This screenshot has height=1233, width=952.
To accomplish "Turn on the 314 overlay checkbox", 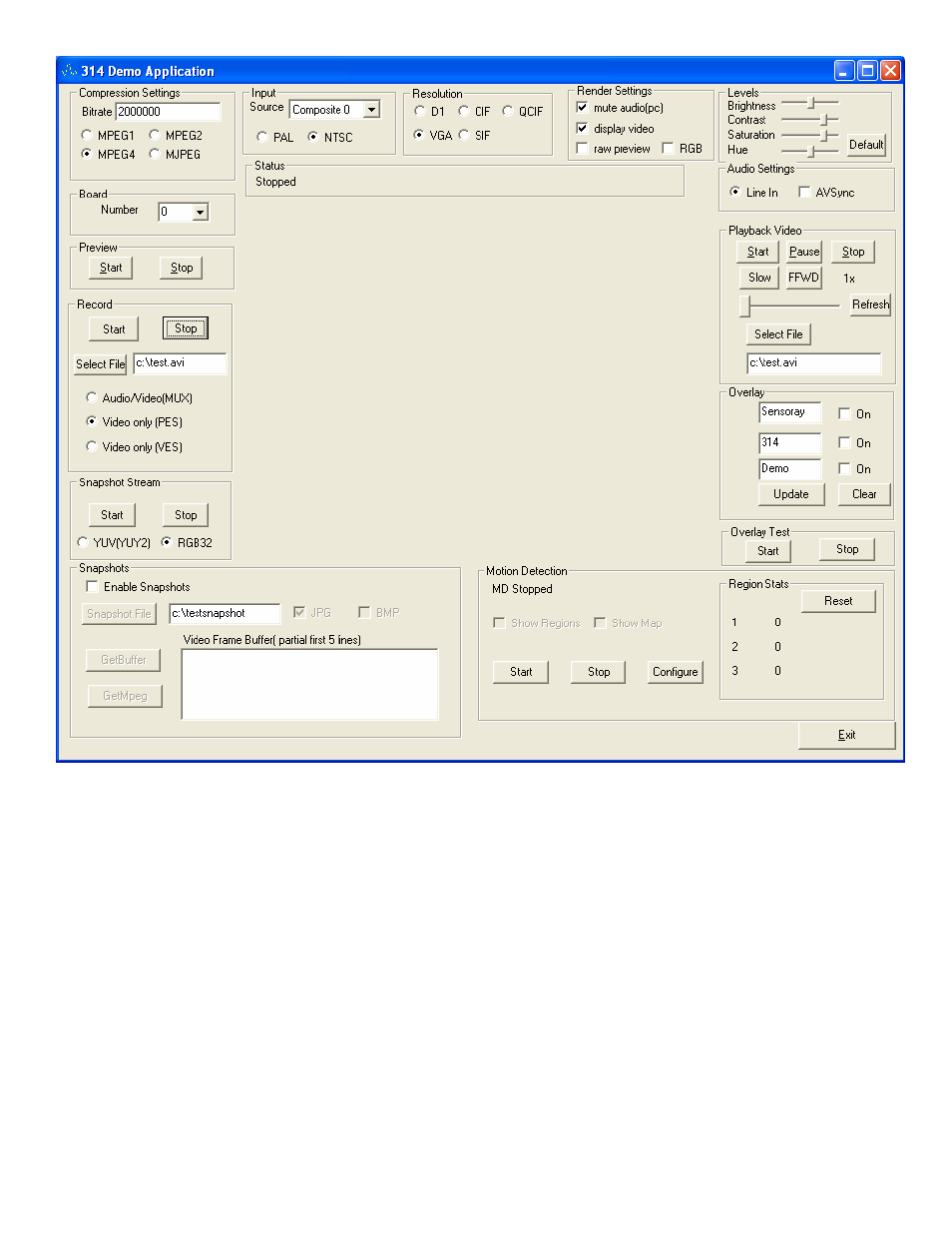I will coord(844,442).
